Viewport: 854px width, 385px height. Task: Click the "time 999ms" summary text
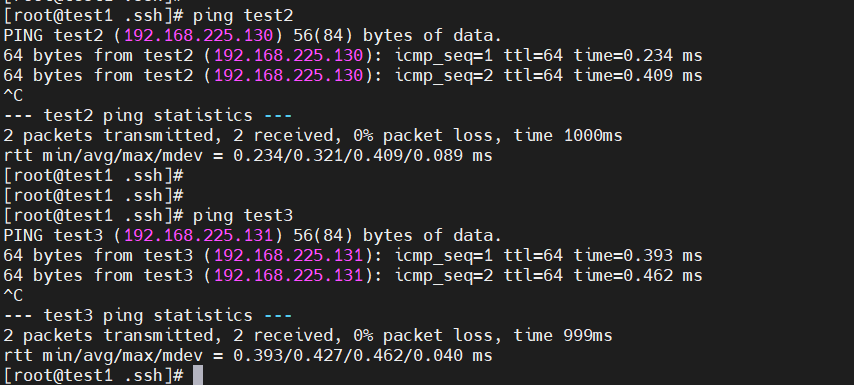tap(563, 335)
